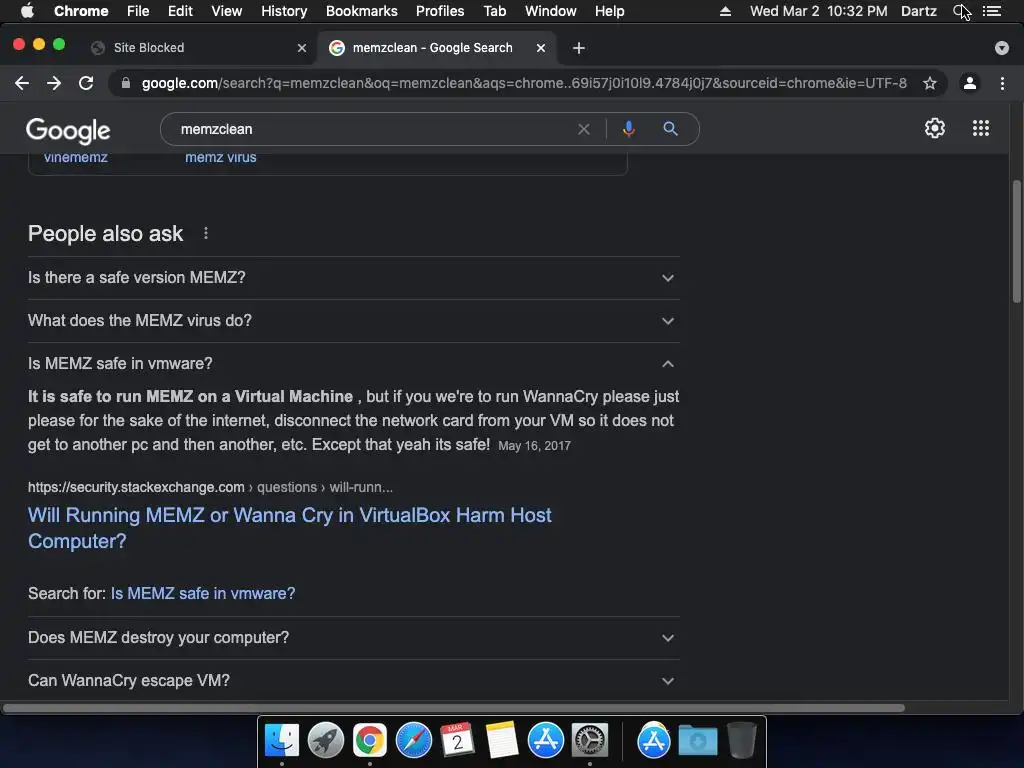Open the Chrome menu in menu bar

pos(81,11)
